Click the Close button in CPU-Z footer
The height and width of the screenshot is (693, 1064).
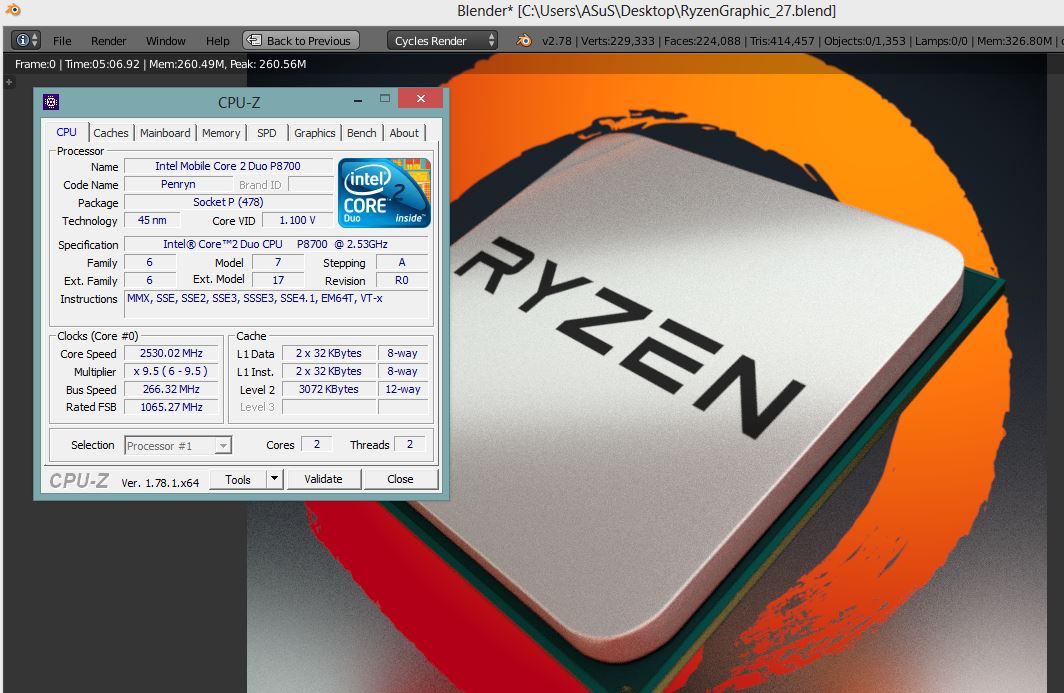click(x=400, y=479)
